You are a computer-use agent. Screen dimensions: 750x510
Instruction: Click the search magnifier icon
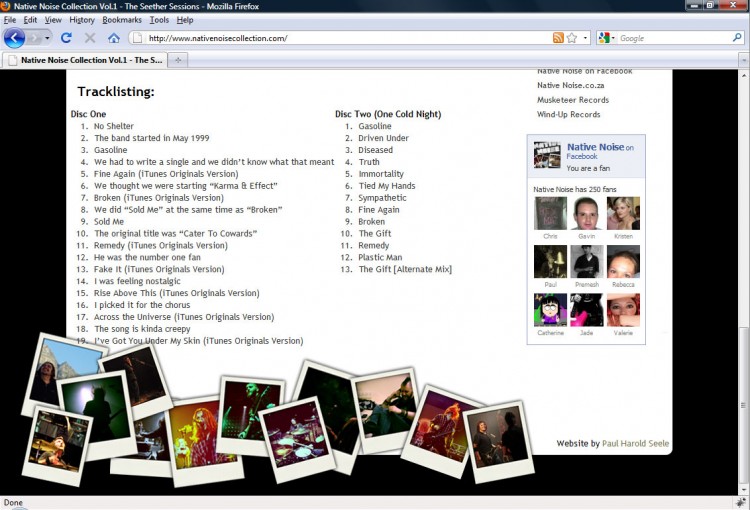tap(737, 37)
